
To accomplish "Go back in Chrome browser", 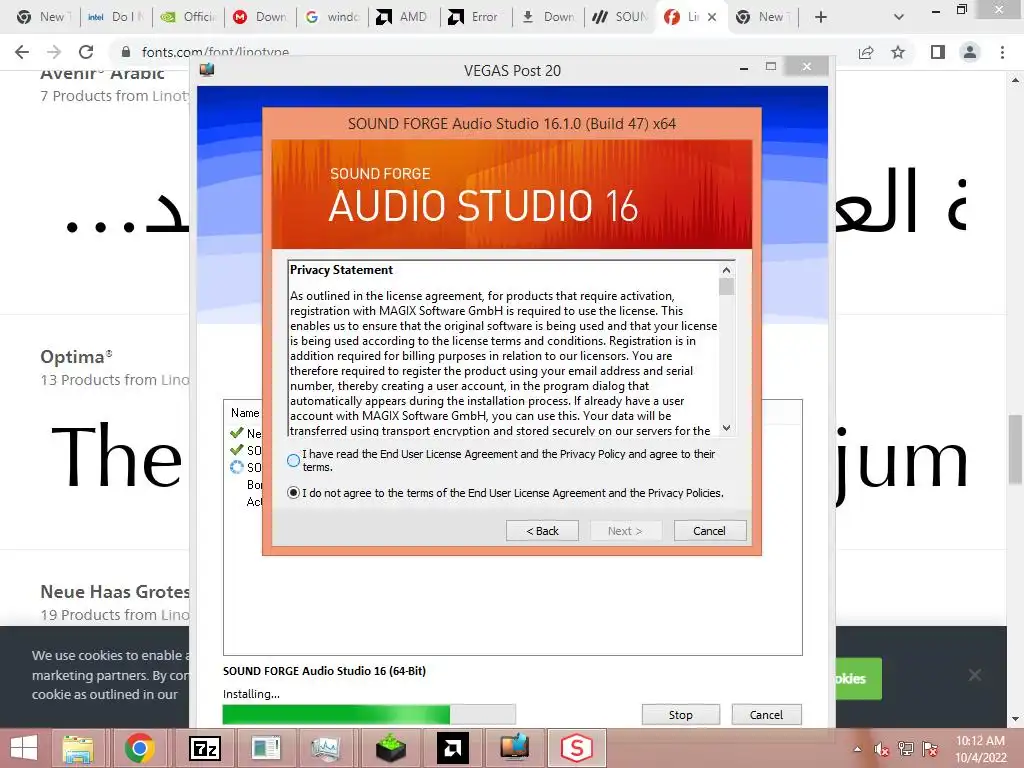I will point(22,52).
